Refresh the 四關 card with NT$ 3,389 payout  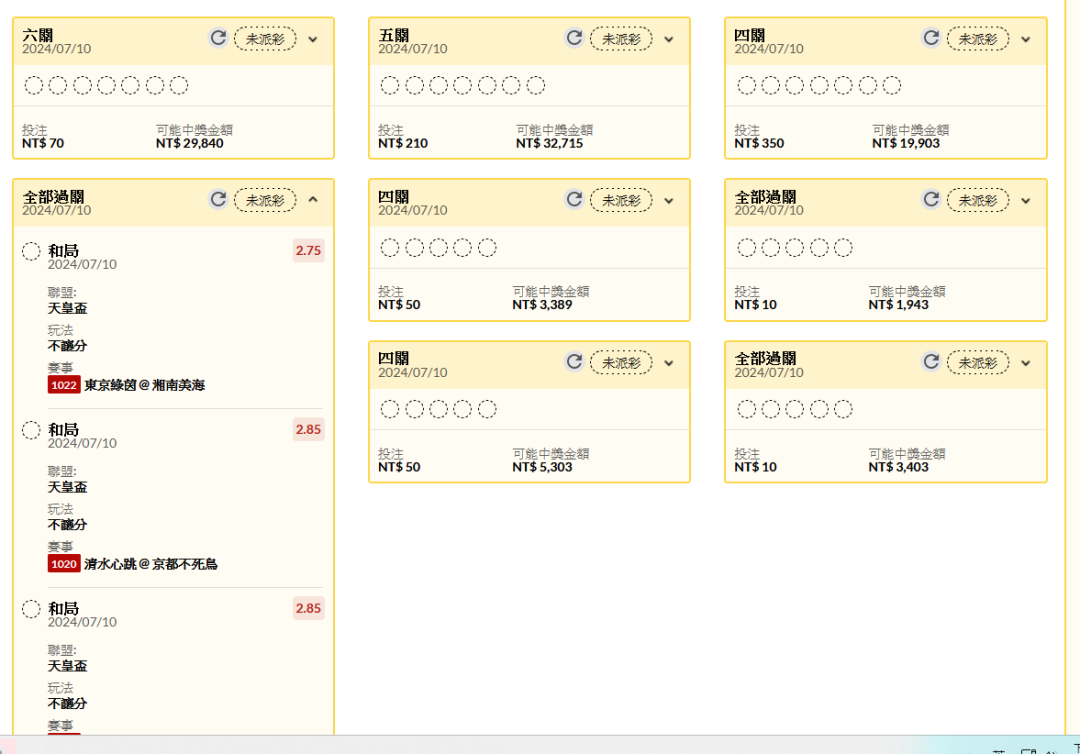[x=574, y=200]
